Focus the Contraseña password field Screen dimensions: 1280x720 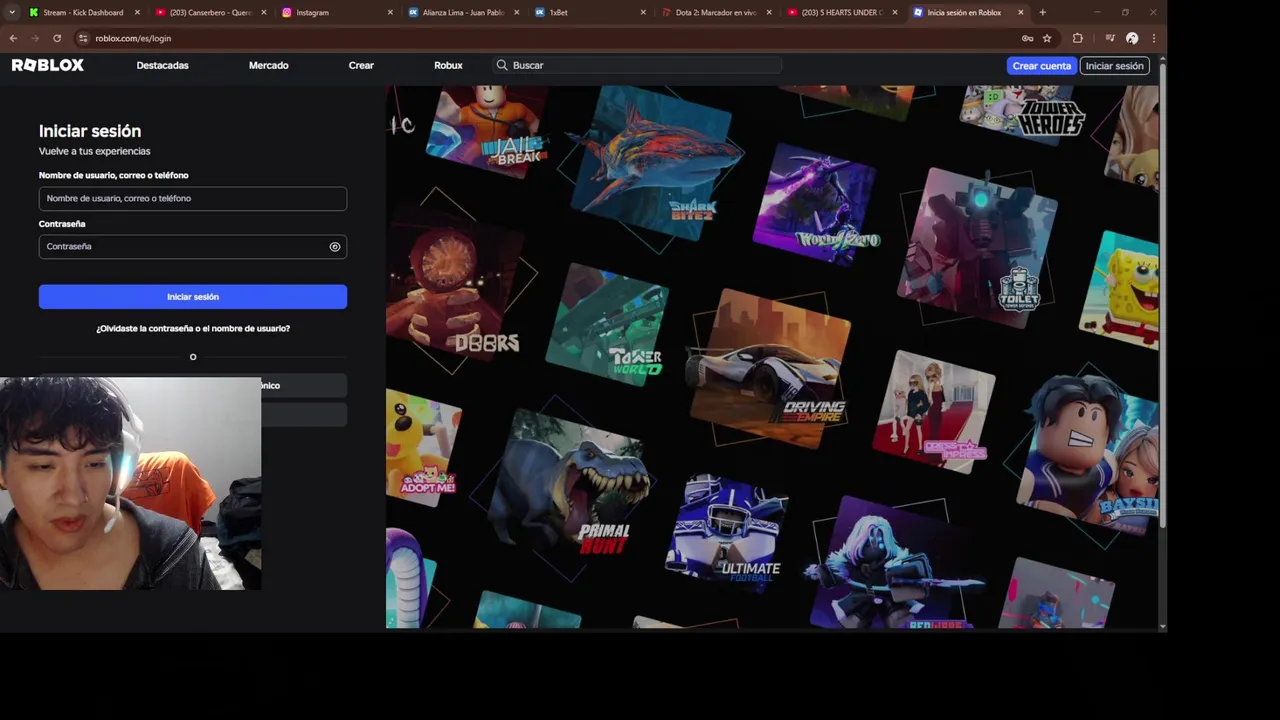pos(193,247)
